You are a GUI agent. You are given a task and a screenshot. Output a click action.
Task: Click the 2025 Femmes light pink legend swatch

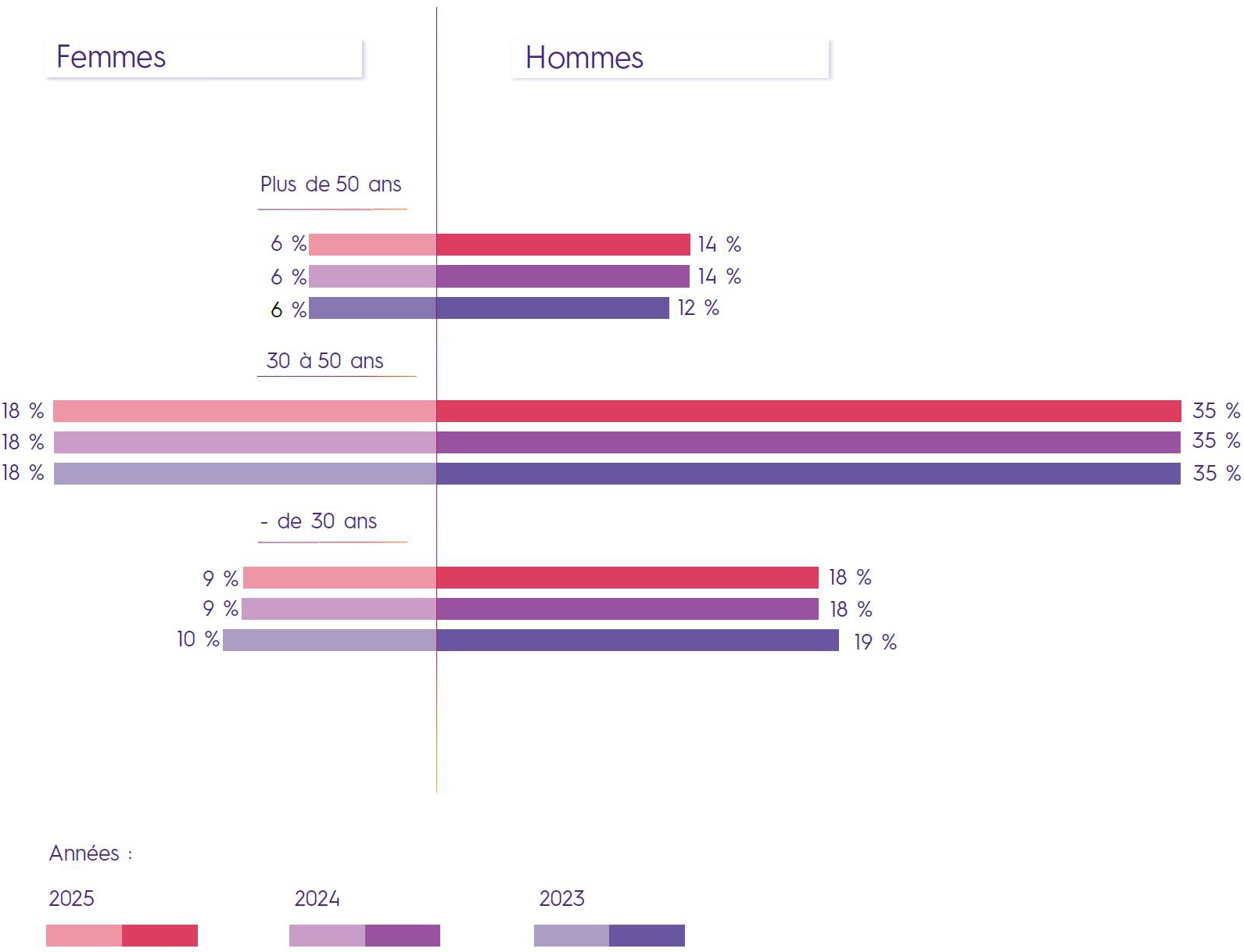(84, 936)
